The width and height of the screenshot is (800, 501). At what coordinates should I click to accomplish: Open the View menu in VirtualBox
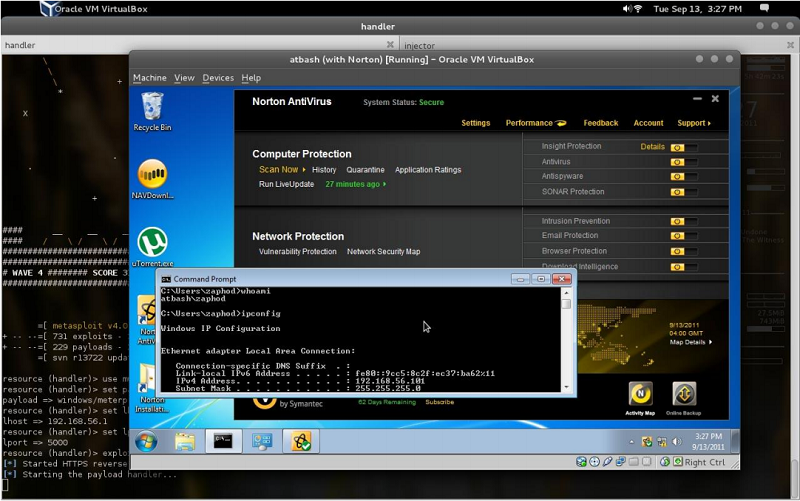coord(184,78)
